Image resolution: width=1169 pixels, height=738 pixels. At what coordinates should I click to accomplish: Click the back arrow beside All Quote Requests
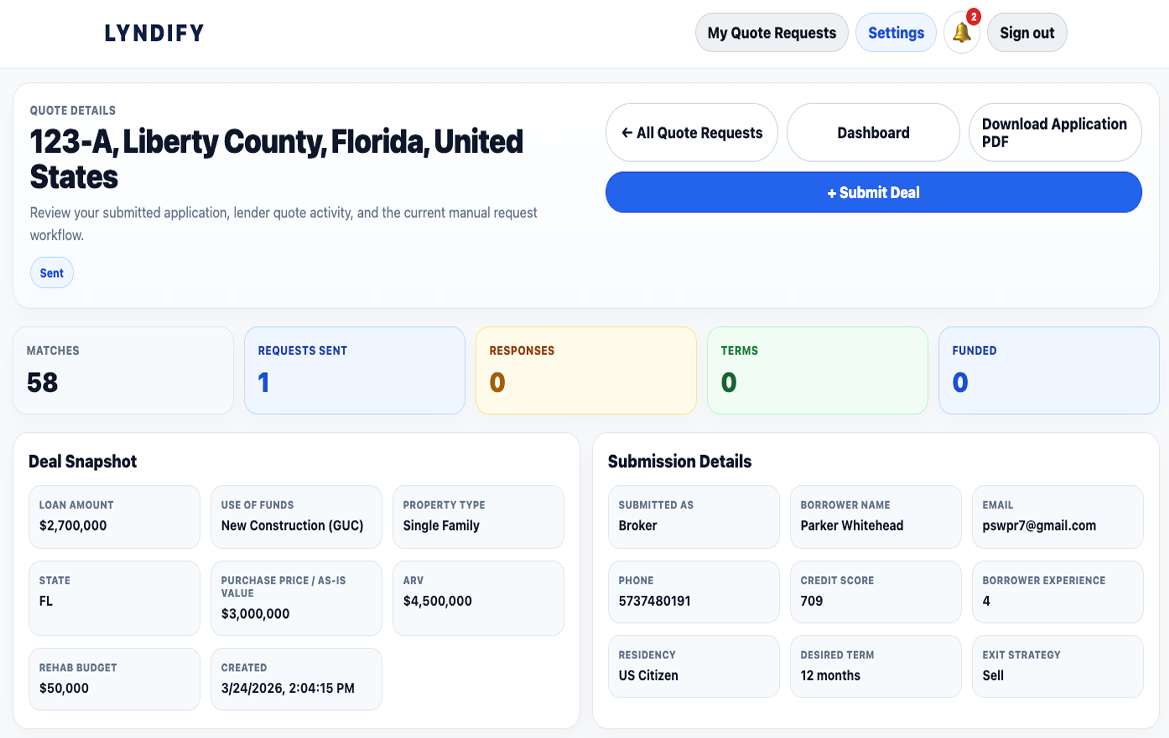click(x=627, y=132)
